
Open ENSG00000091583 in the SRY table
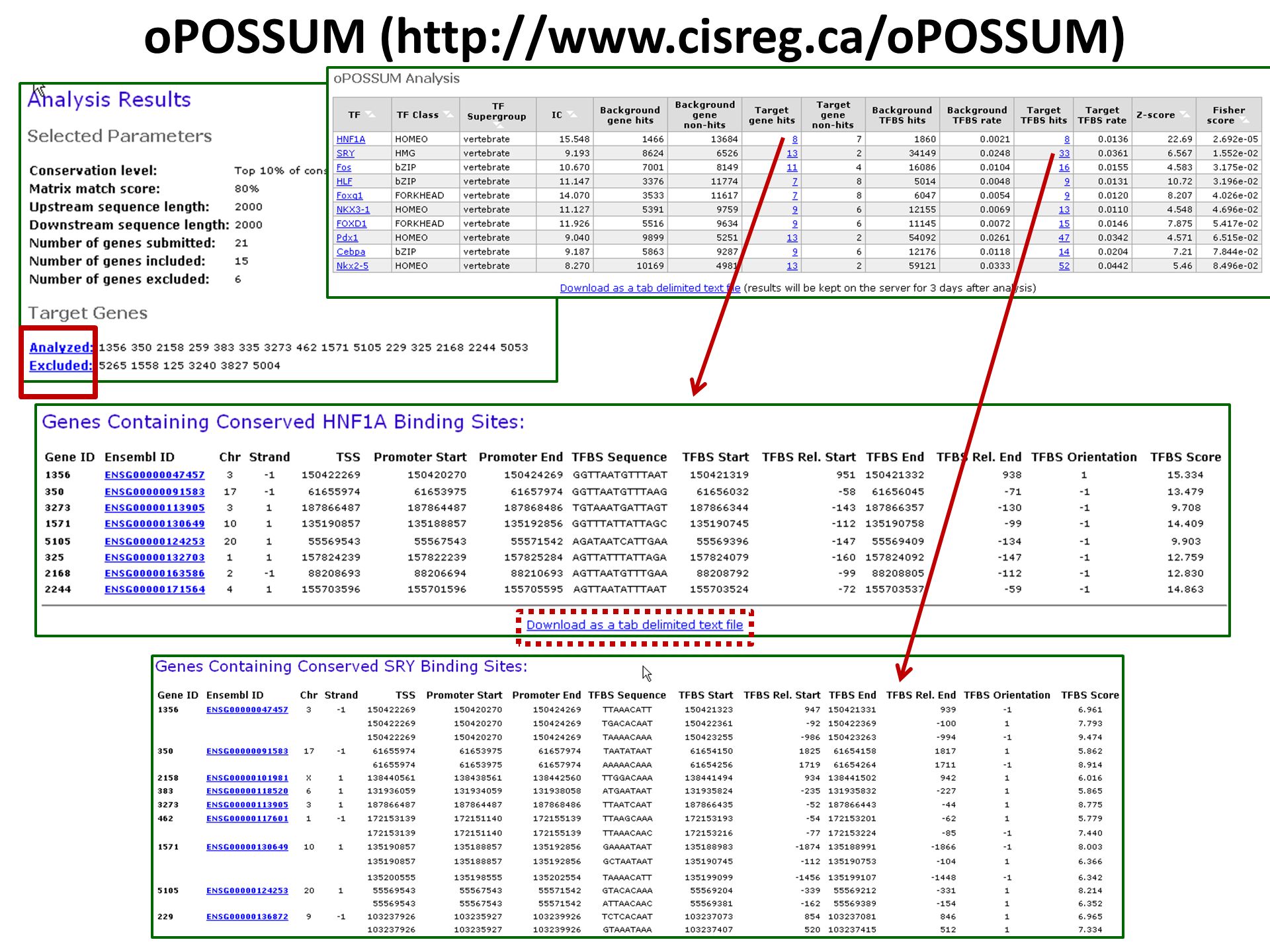click(247, 751)
